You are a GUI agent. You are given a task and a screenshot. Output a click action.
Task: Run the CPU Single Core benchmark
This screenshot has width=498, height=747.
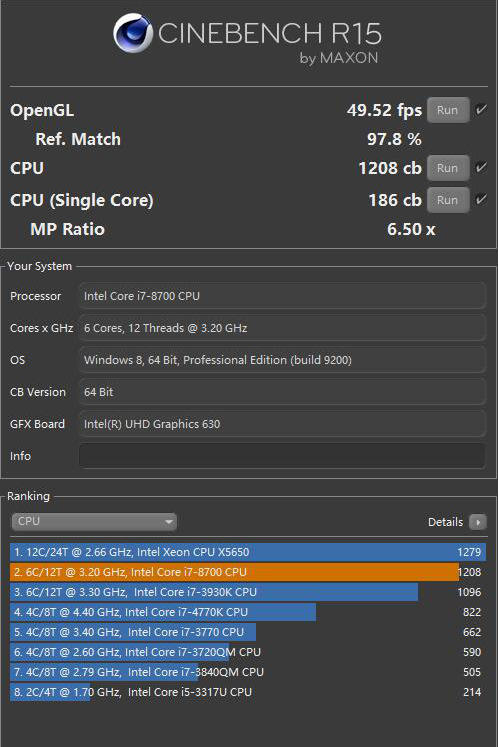(x=448, y=200)
